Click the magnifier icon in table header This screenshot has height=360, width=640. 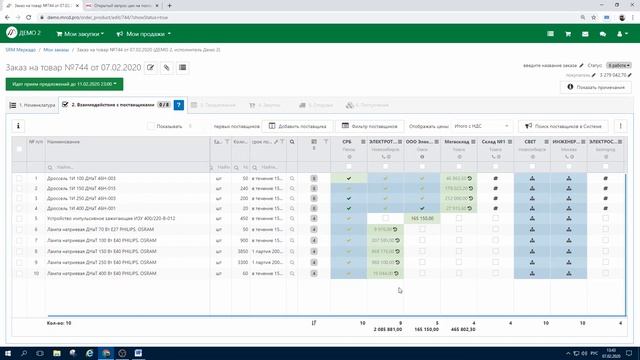292,142
